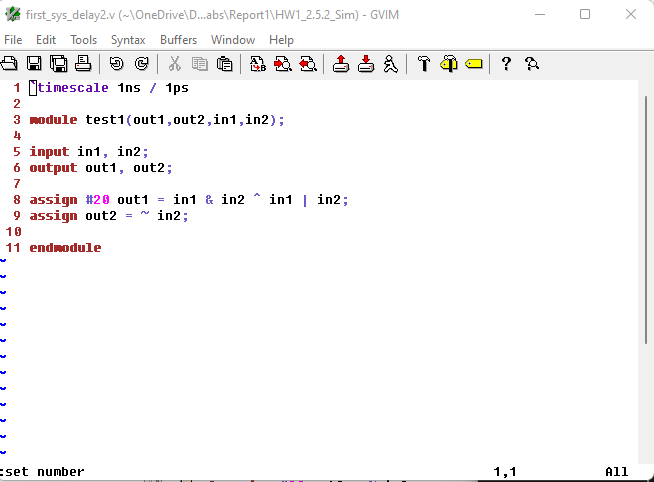Click the Print toolbar icon
654x482 pixels.
(83, 64)
